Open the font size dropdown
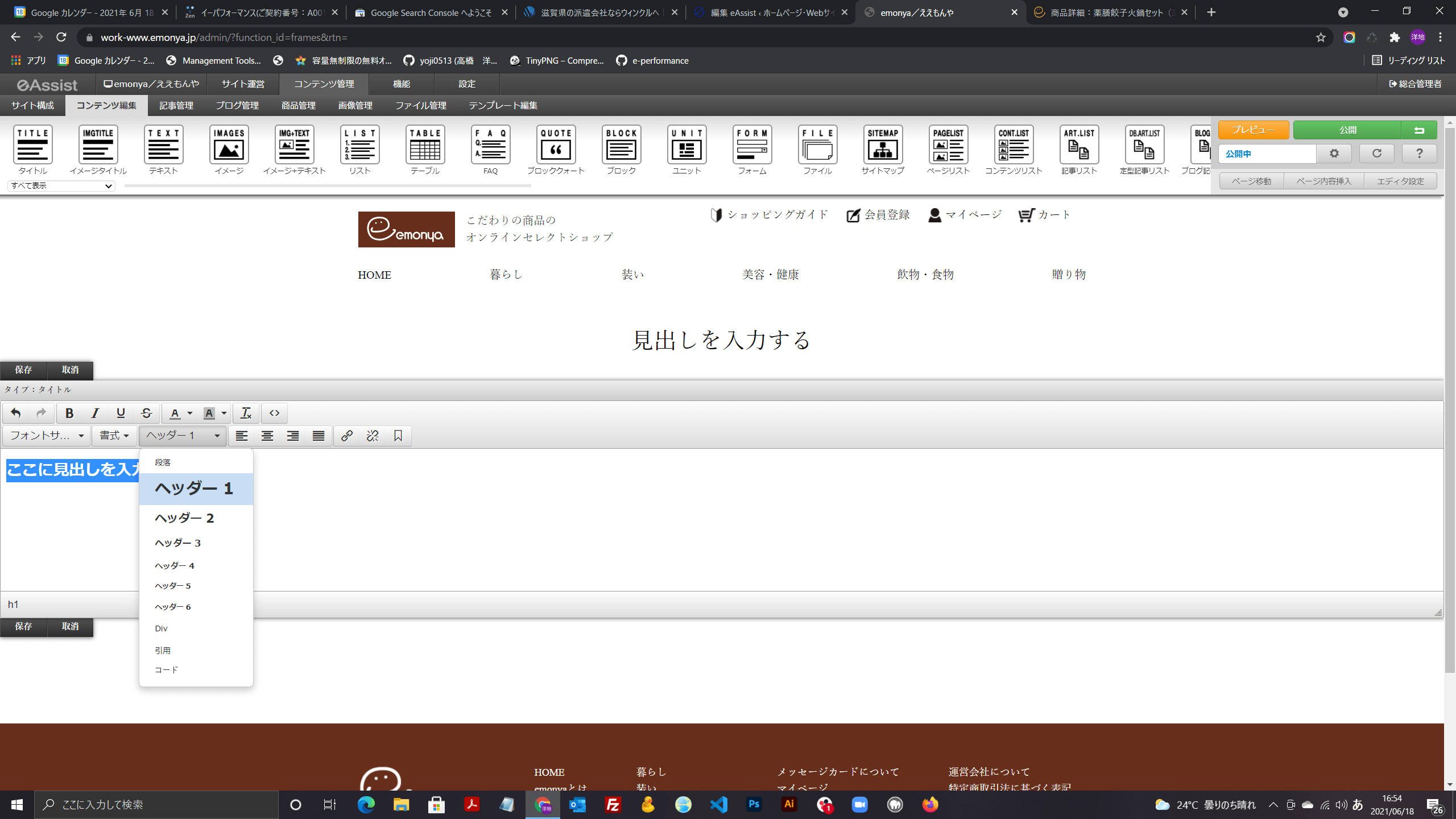The height and width of the screenshot is (819, 1456). point(47,436)
